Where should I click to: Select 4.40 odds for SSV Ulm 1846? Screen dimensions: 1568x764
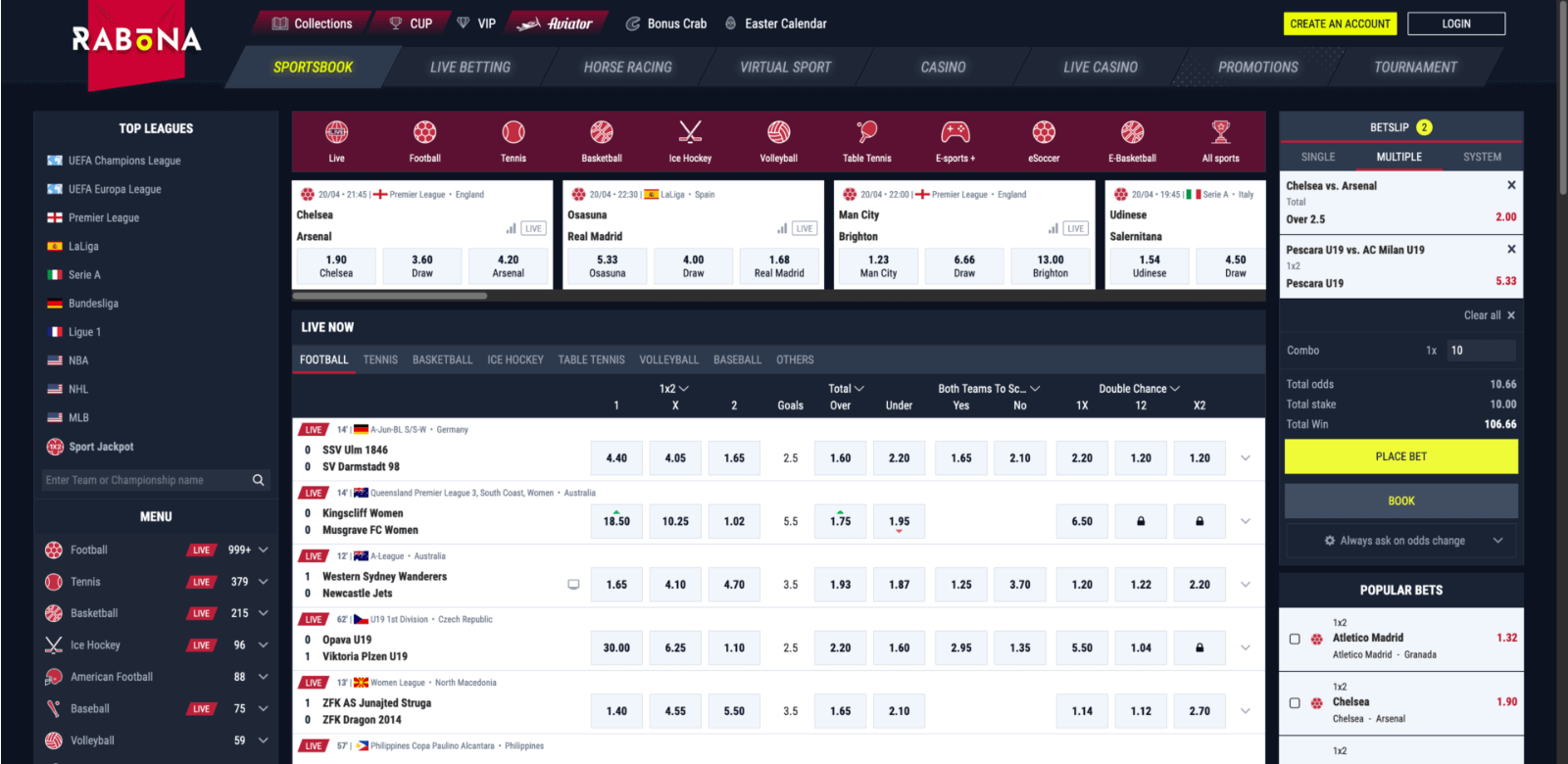[x=616, y=458]
